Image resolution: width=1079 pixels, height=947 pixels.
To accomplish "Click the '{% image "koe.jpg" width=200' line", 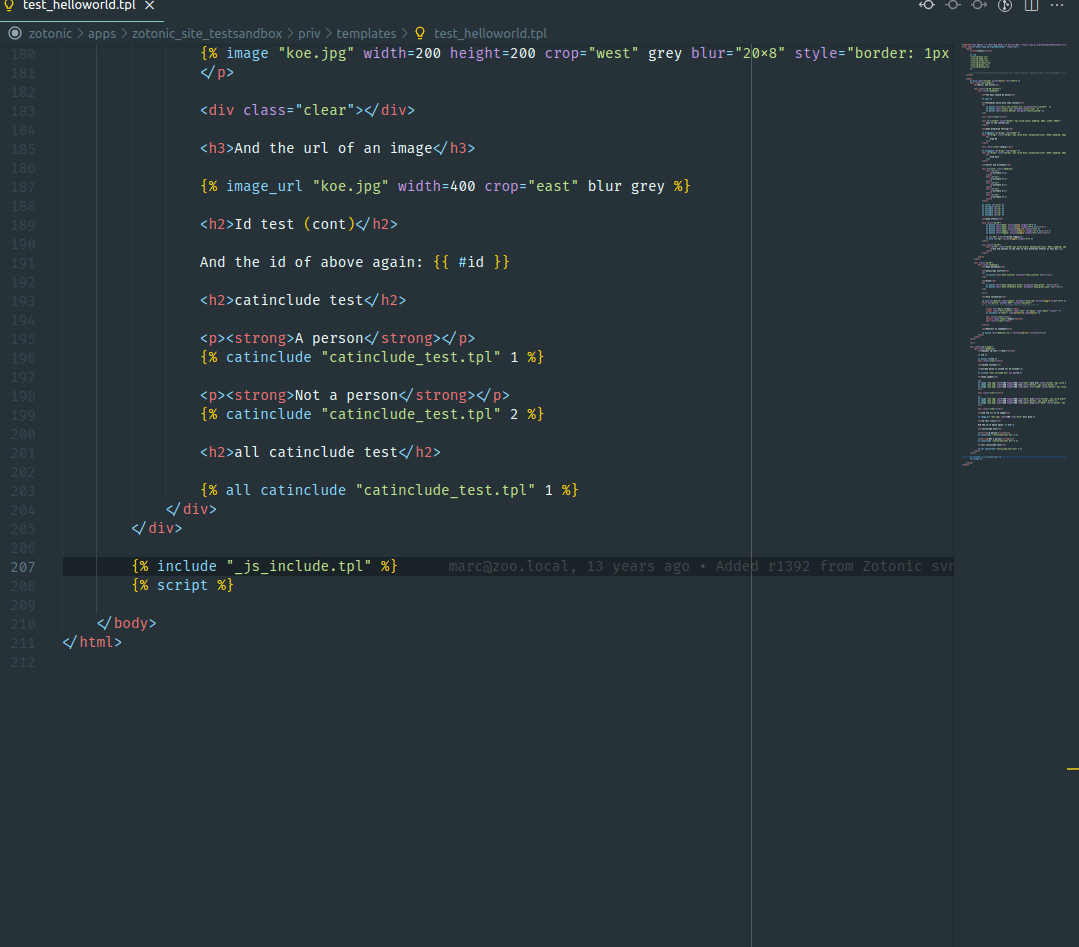I will [x=574, y=54].
